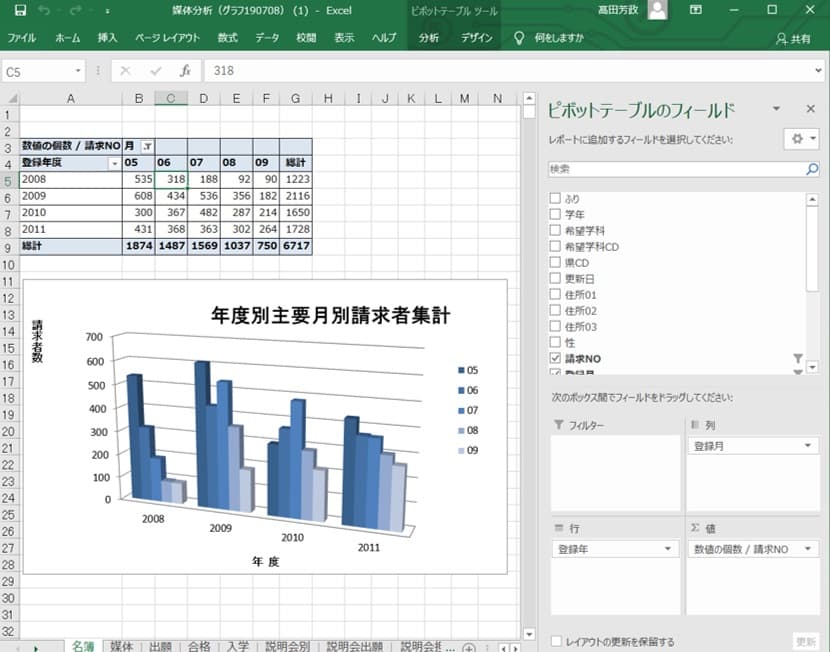
Task: Open the 挿入 ribbon tab
Action: click(x=107, y=38)
